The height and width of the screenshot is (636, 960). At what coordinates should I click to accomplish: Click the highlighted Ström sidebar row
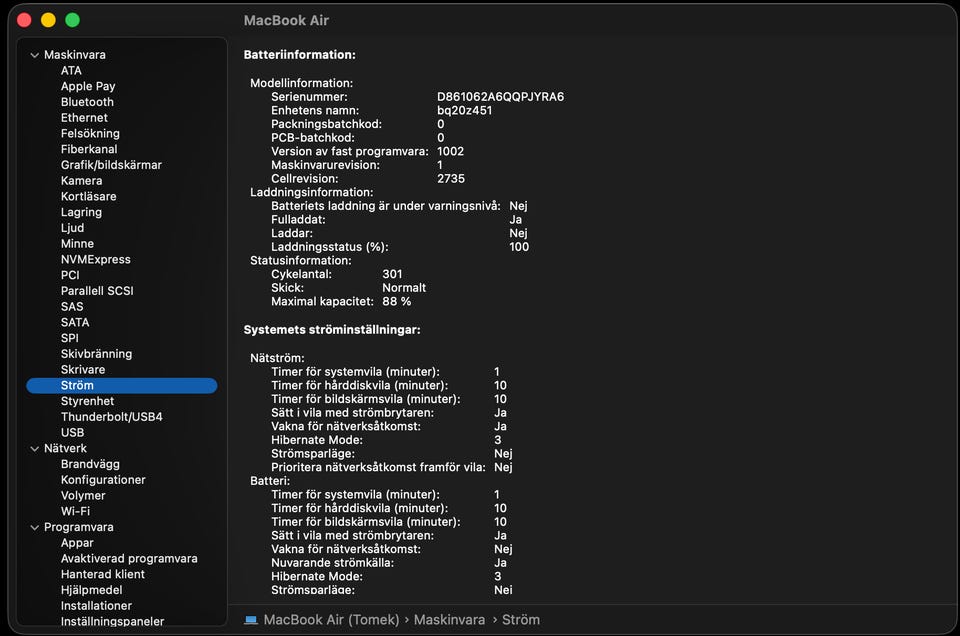pos(122,386)
